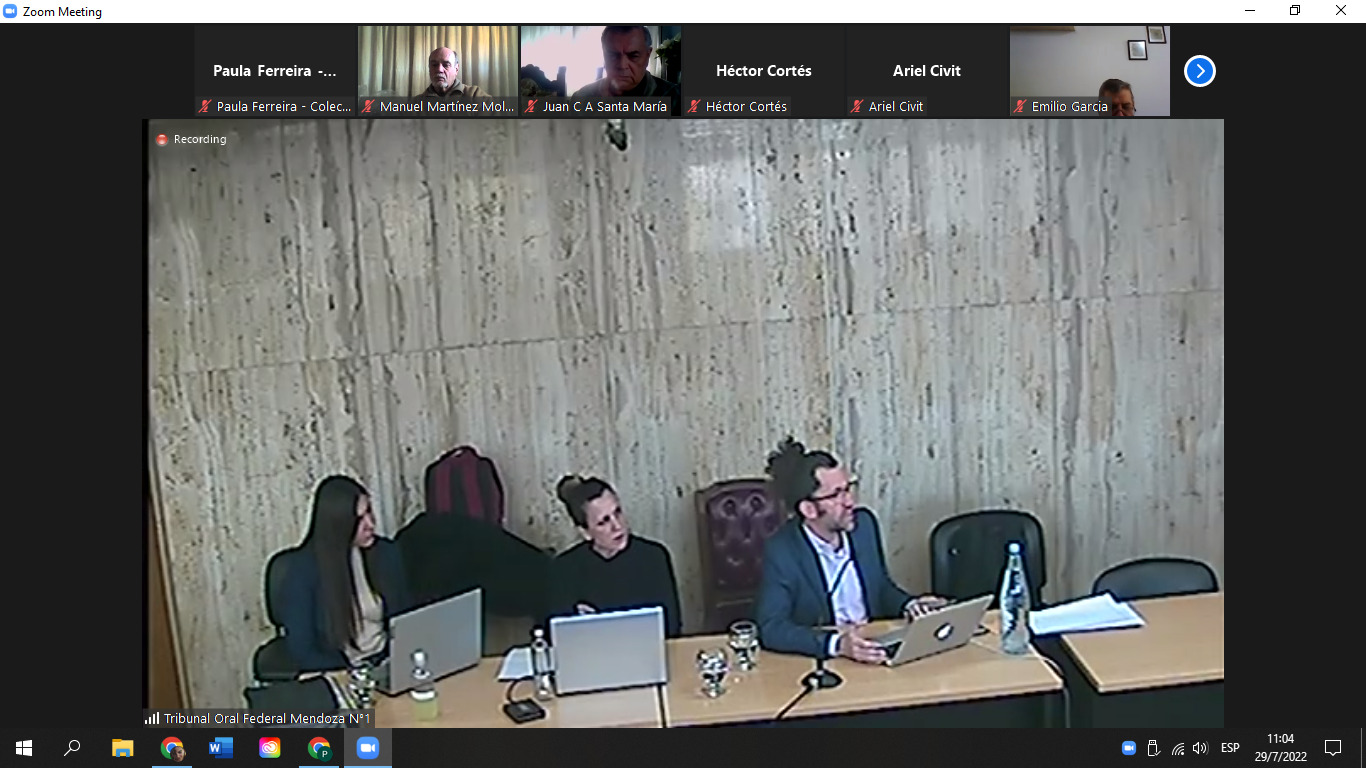
Task: Open the clock and calendar flyout
Action: tap(1279, 748)
